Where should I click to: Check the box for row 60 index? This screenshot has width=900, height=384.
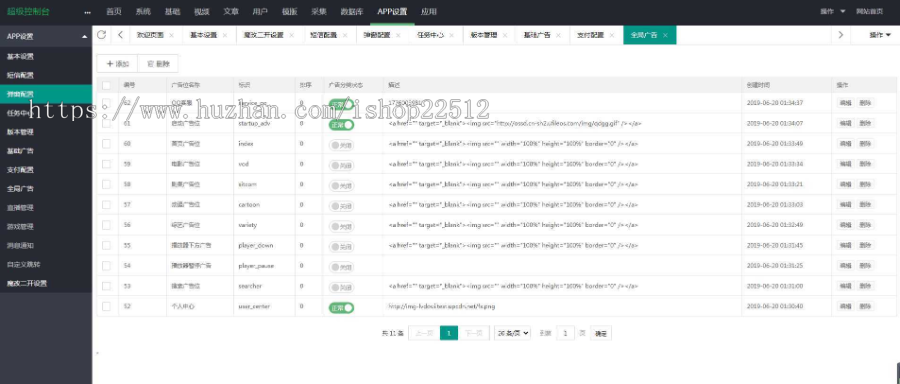click(x=107, y=143)
